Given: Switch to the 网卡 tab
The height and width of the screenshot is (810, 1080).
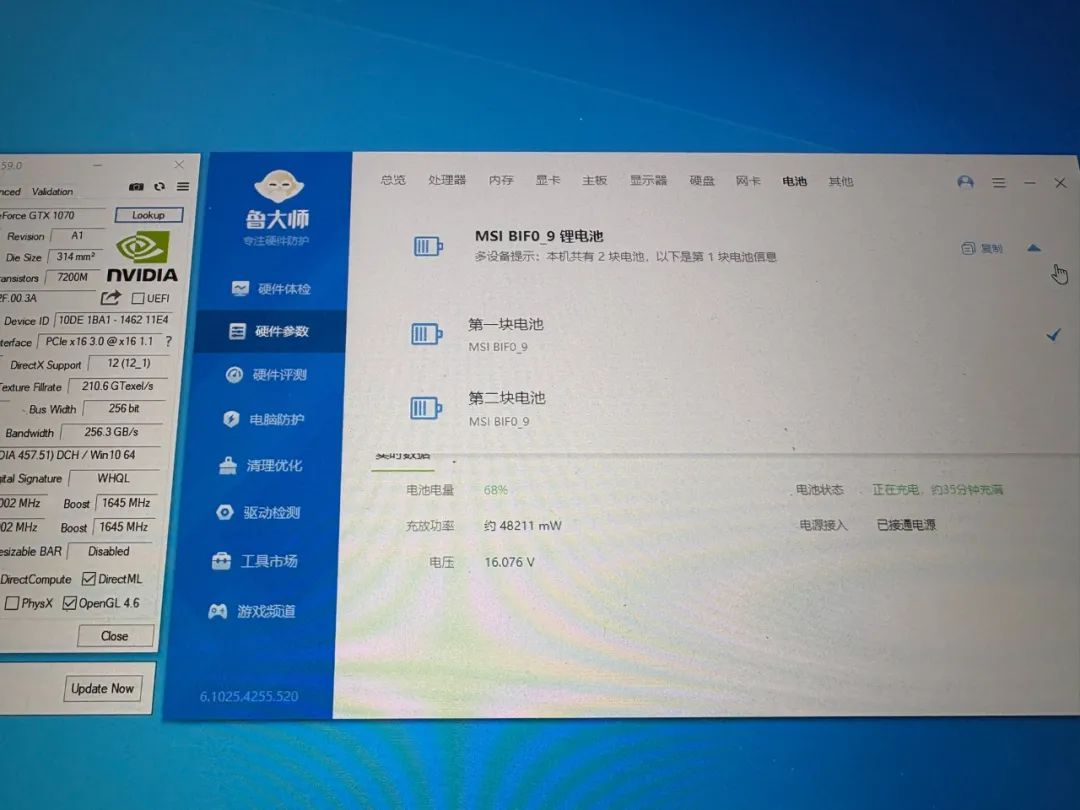Looking at the screenshot, I should click(x=748, y=181).
